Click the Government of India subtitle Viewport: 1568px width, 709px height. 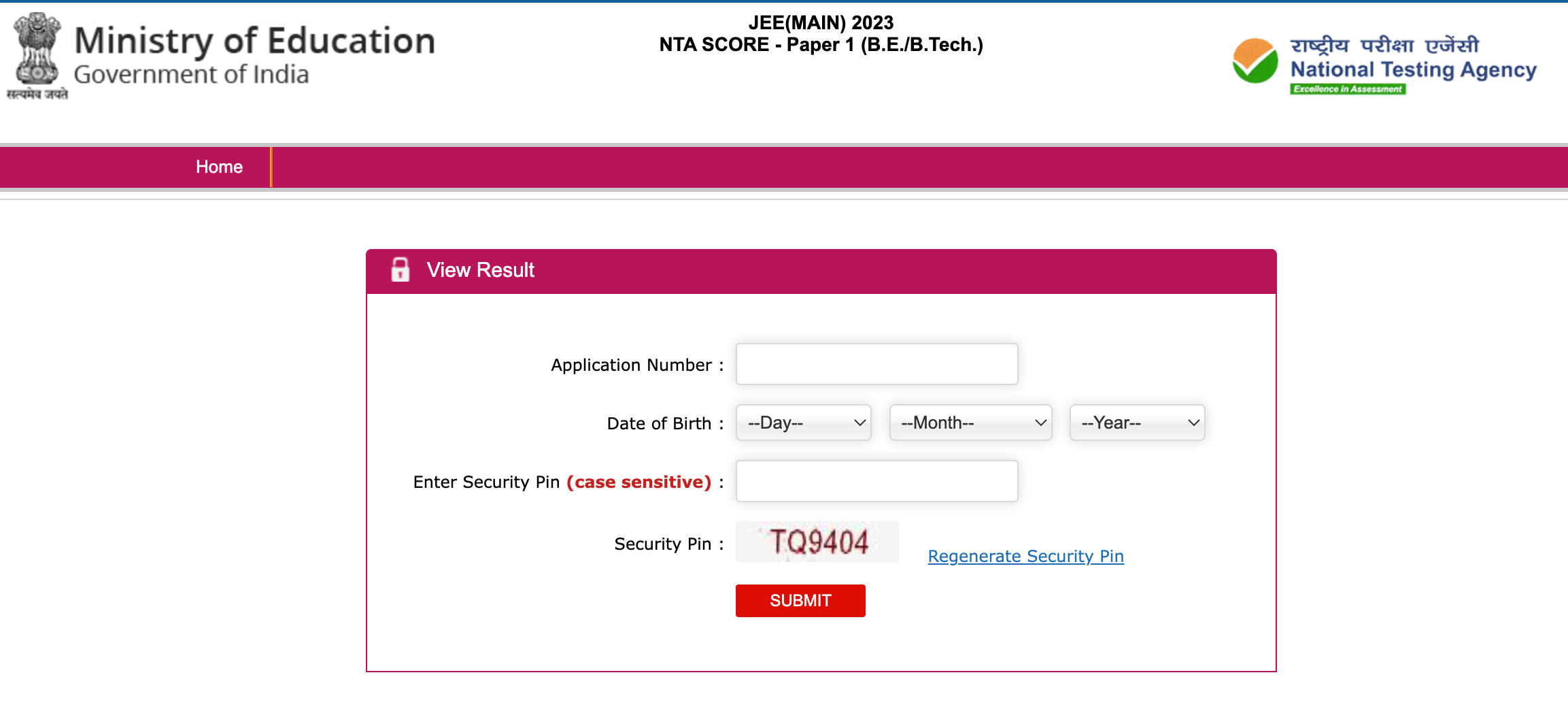(x=191, y=74)
